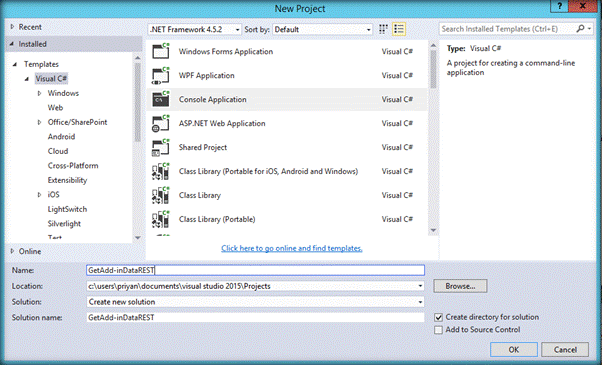Expand the Recent section

tap(12, 27)
